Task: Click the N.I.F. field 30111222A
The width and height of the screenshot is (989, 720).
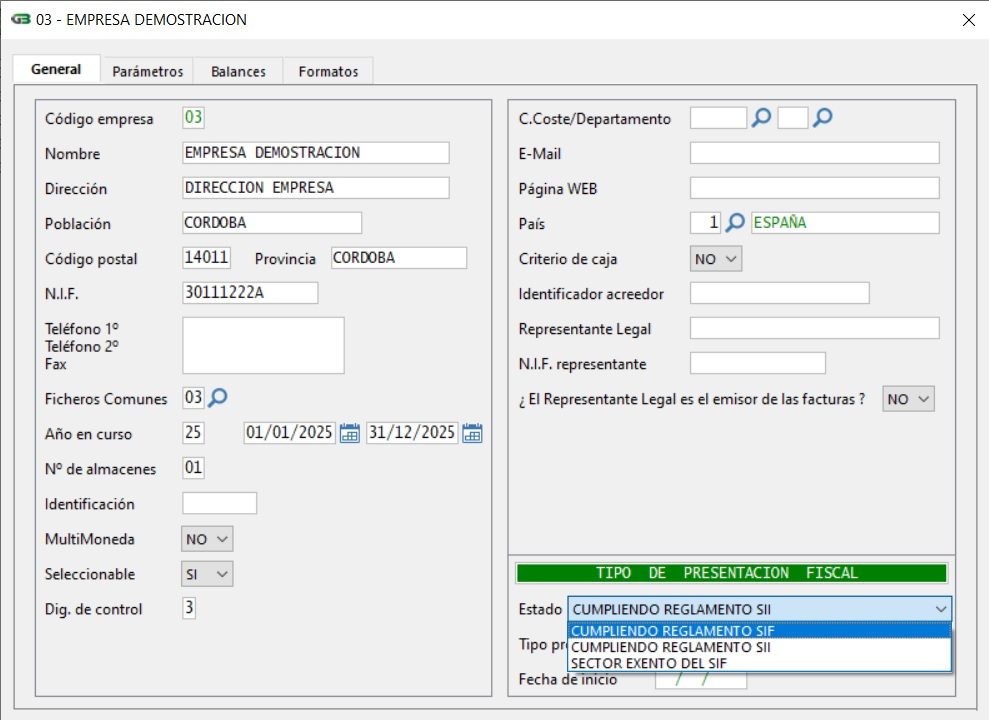Action: [x=250, y=293]
